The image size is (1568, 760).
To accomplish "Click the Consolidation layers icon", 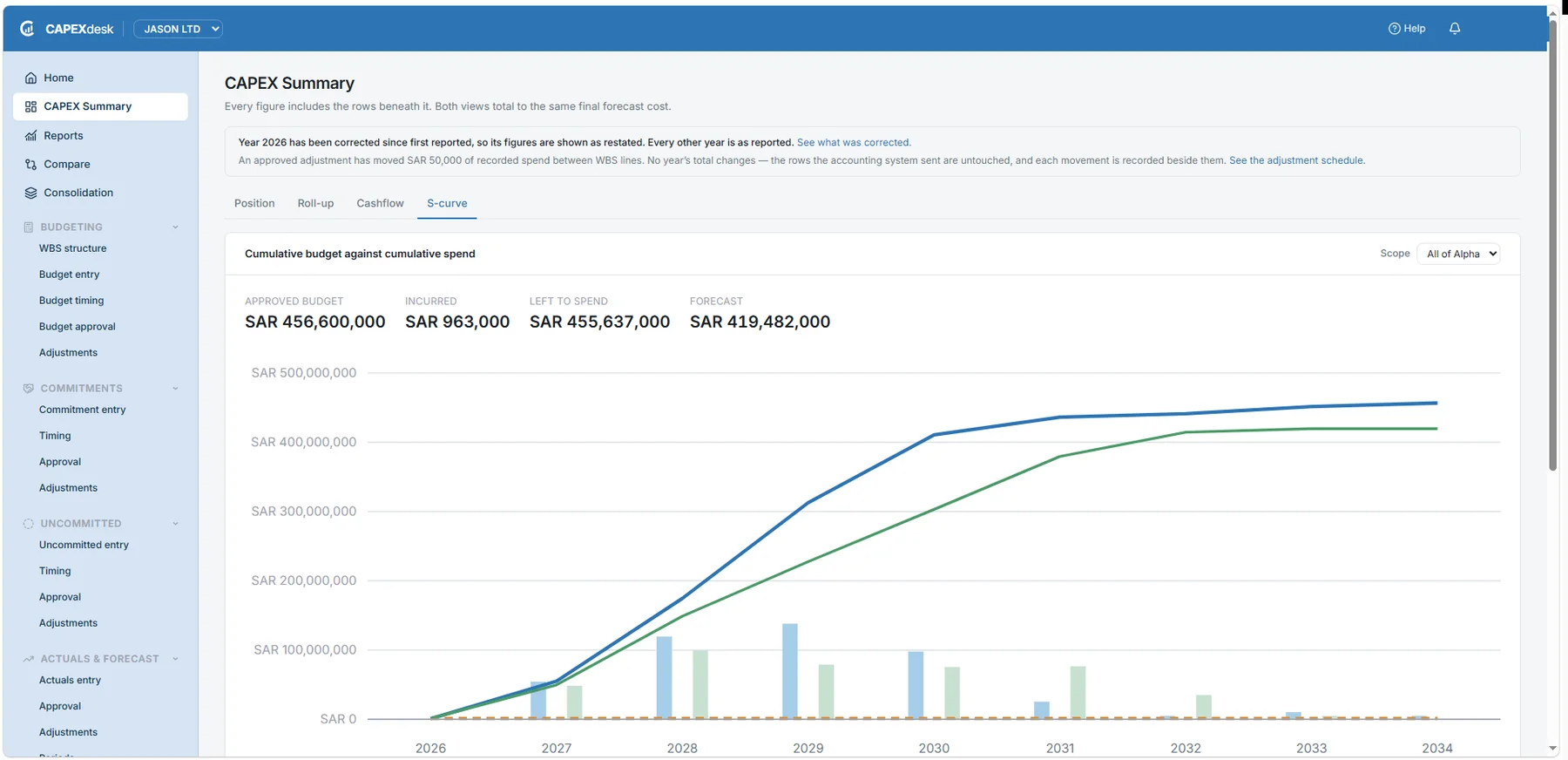I will click(x=30, y=193).
